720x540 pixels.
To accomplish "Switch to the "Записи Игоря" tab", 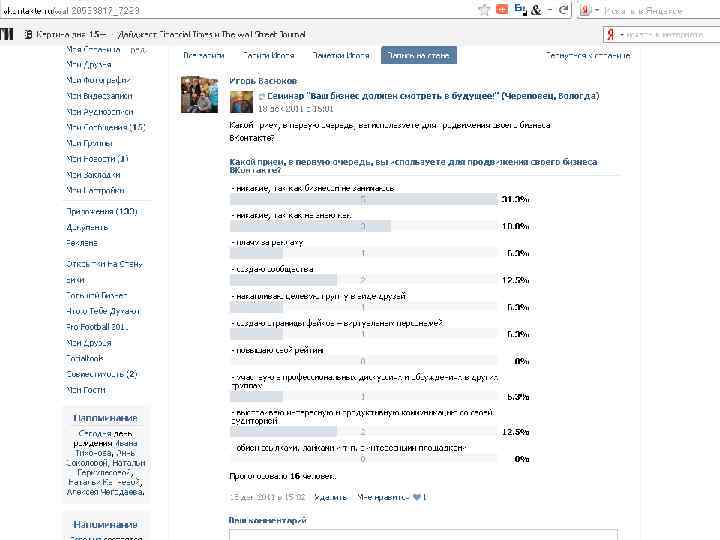I will pyautogui.click(x=268, y=56).
